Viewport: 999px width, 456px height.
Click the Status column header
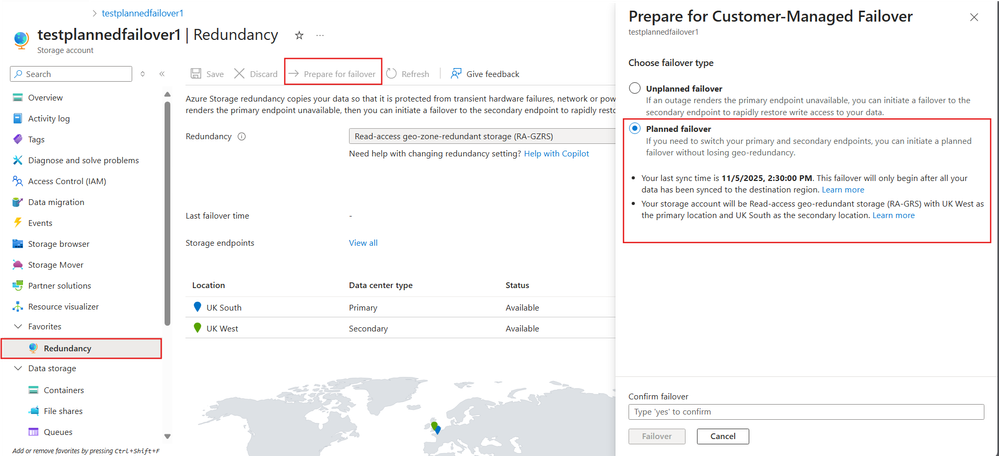[517, 285]
